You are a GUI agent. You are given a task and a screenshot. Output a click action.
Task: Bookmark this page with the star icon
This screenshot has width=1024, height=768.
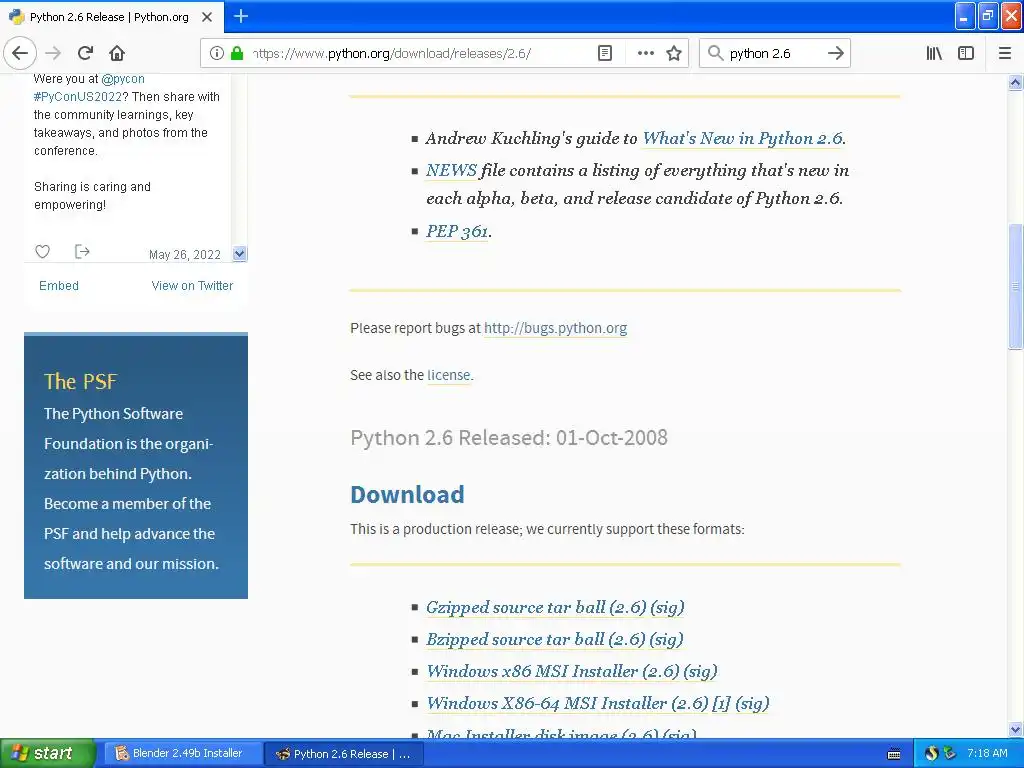click(x=674, y=53)
